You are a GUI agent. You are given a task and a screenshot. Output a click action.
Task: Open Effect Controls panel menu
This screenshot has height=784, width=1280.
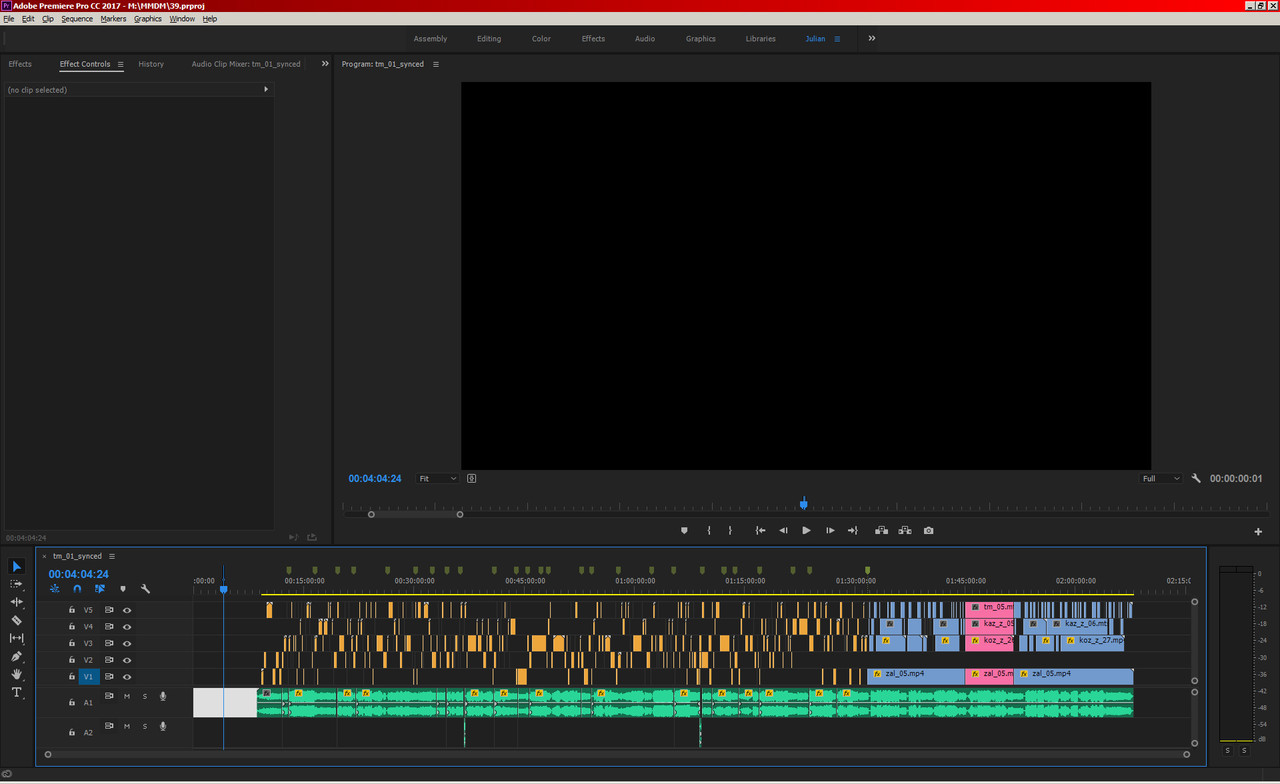(x=120, y=64)
